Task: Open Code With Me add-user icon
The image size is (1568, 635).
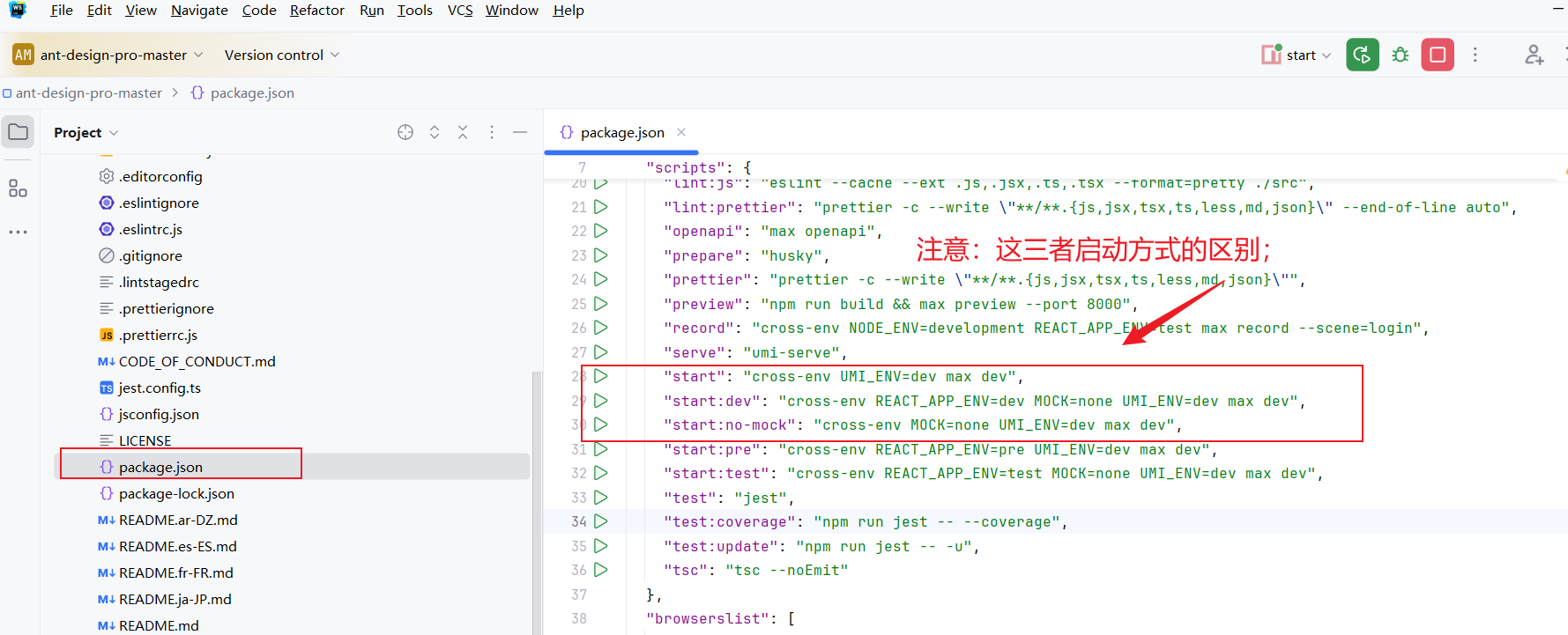Action: (1534, 55)
